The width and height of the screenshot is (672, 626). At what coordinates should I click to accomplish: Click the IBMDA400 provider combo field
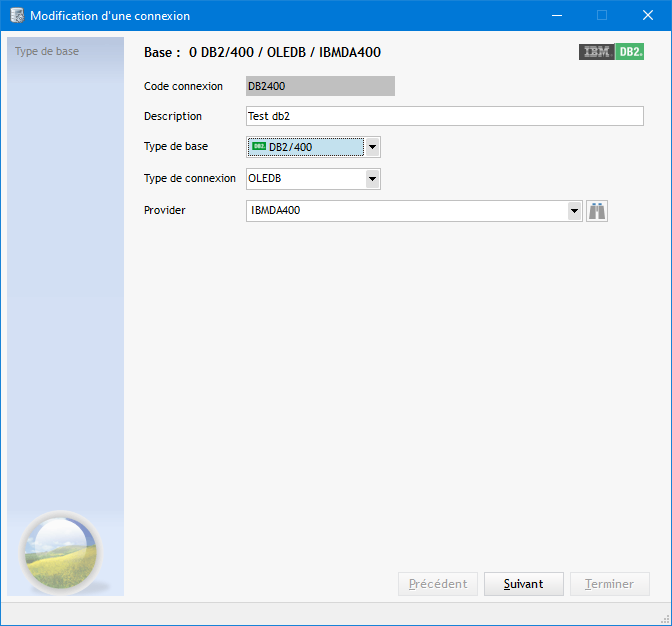pyautogui.click(x=414, y=211)
